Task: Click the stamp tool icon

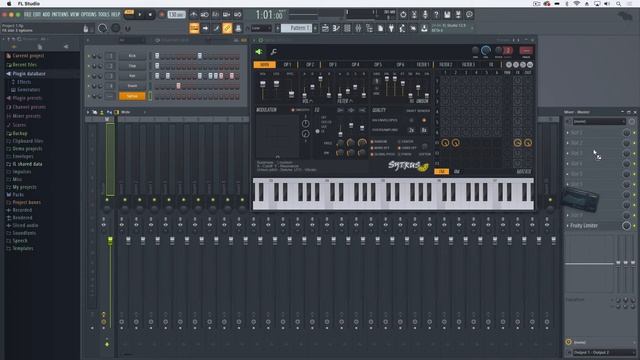Action: point(238,28)
